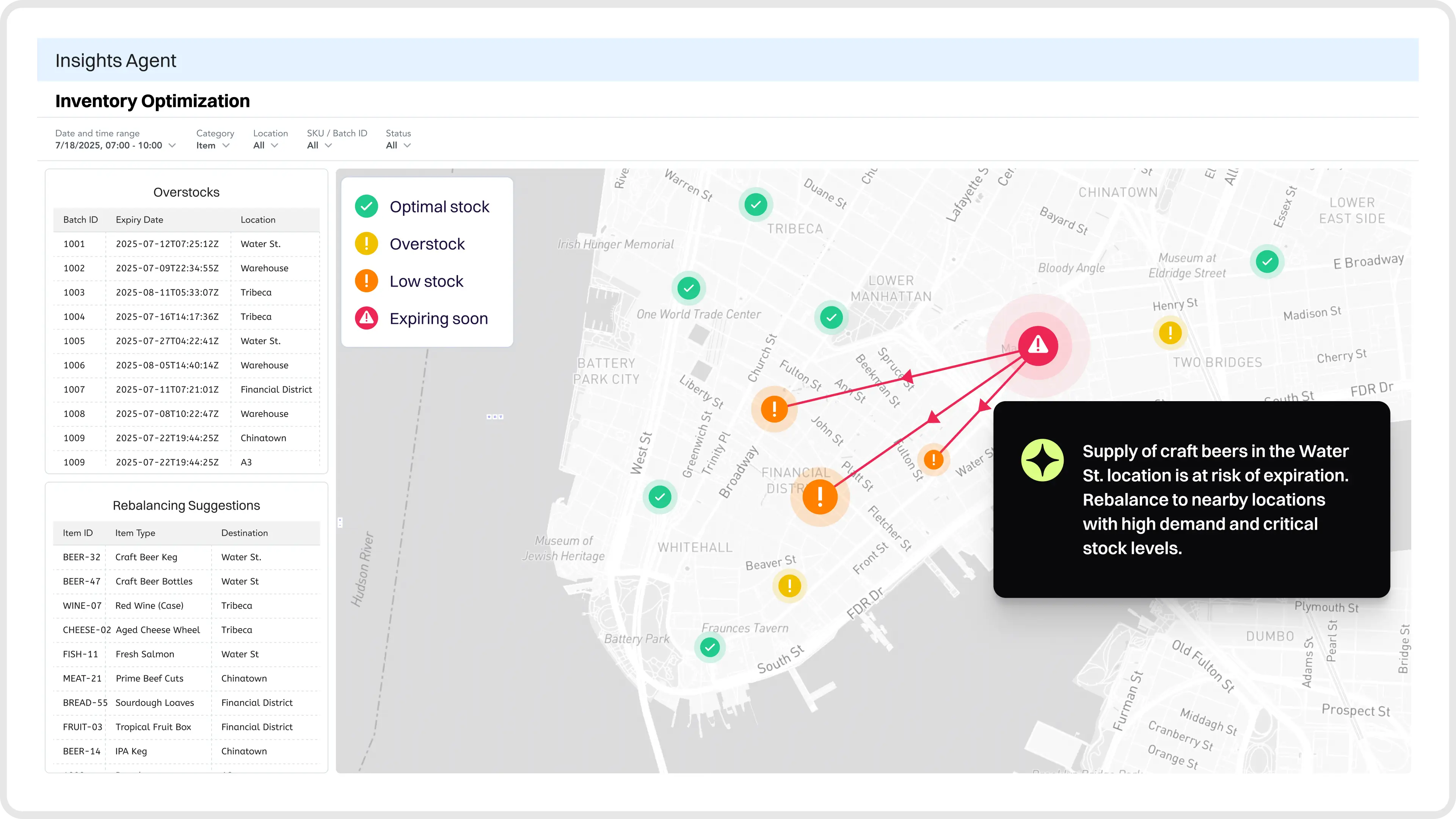
Task: Click the green marker near Fraunces Tavern
Action: [x=709, y=646]
